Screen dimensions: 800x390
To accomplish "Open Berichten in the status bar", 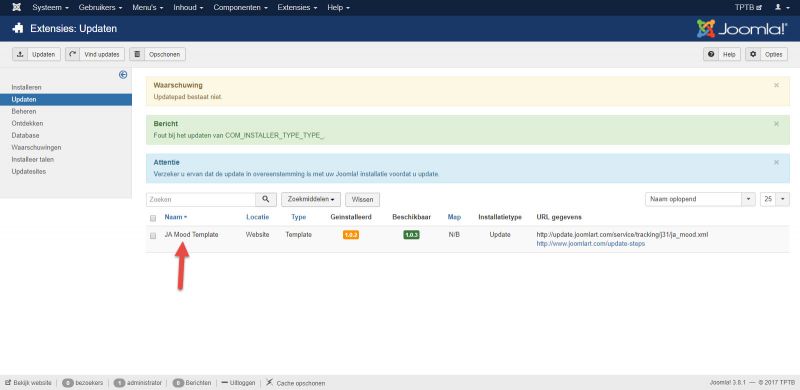I will click(x=192, y=383).
